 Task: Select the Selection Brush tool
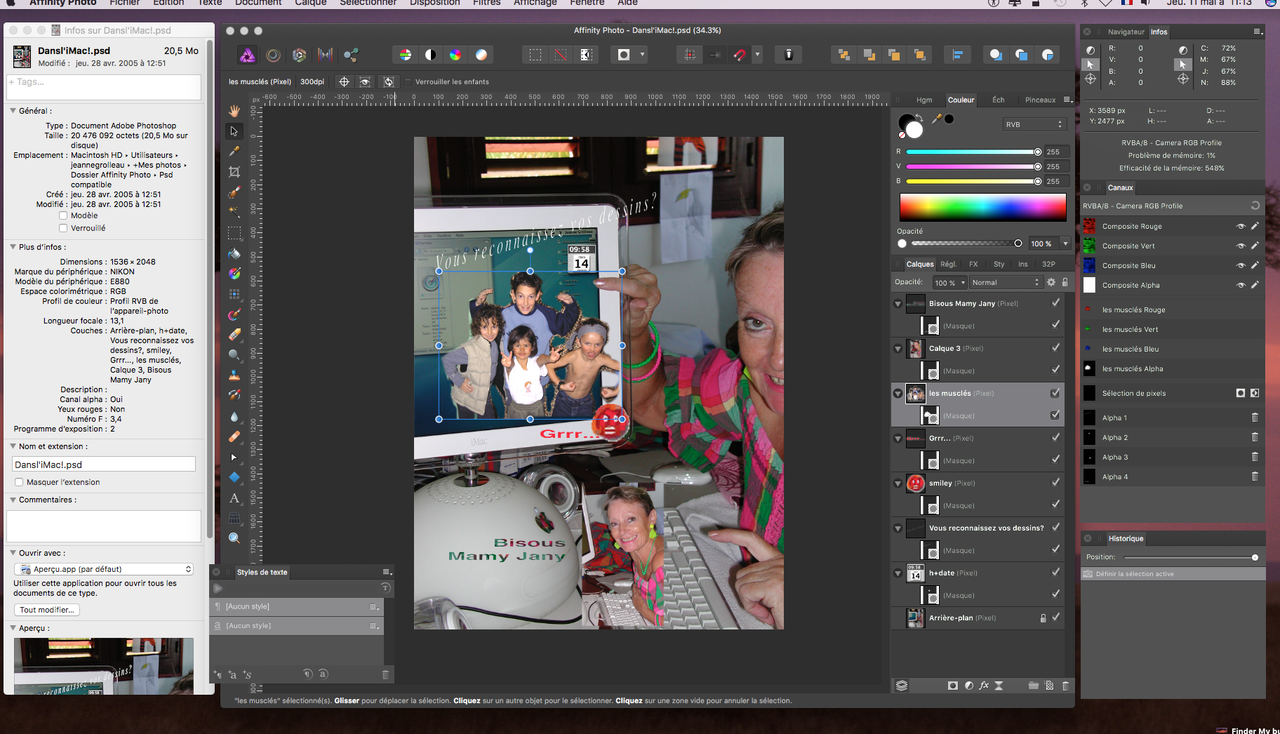pos(234,192)
